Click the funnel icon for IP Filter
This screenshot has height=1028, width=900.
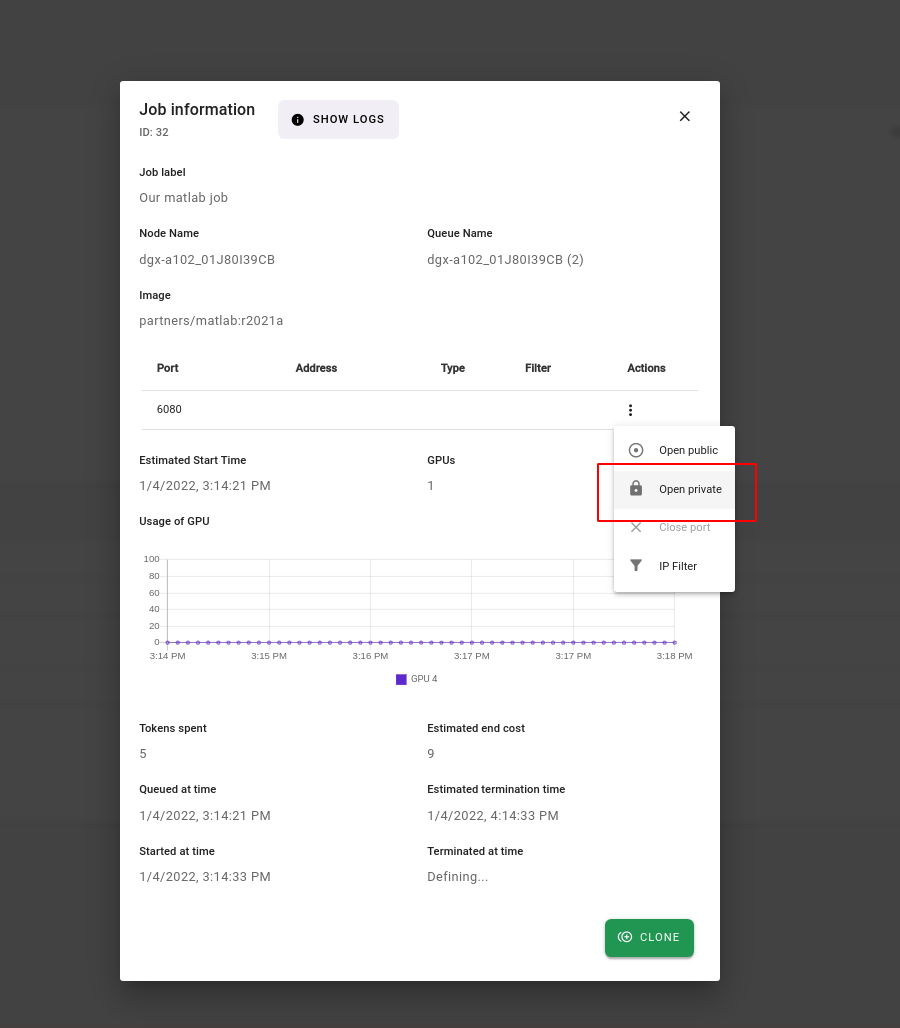coord(636,566)
